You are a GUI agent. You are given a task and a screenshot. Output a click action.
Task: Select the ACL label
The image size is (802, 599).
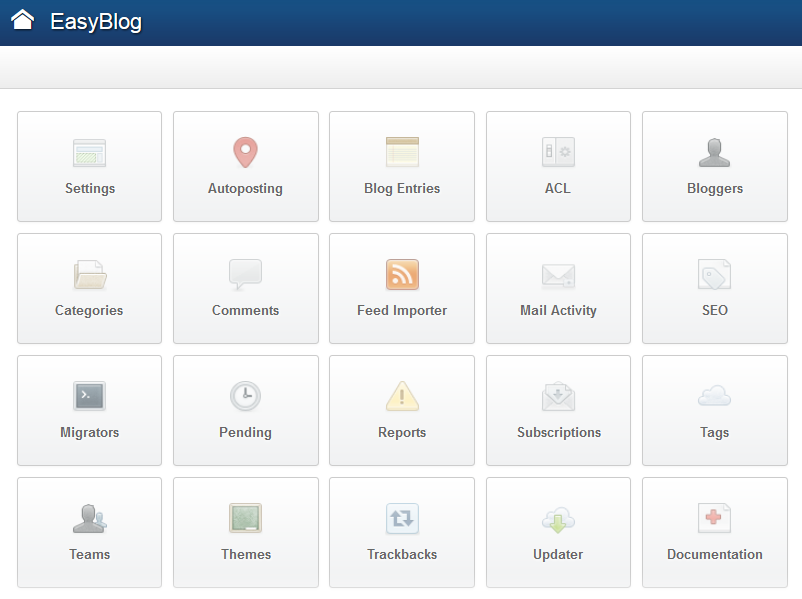tap(558, 188)
